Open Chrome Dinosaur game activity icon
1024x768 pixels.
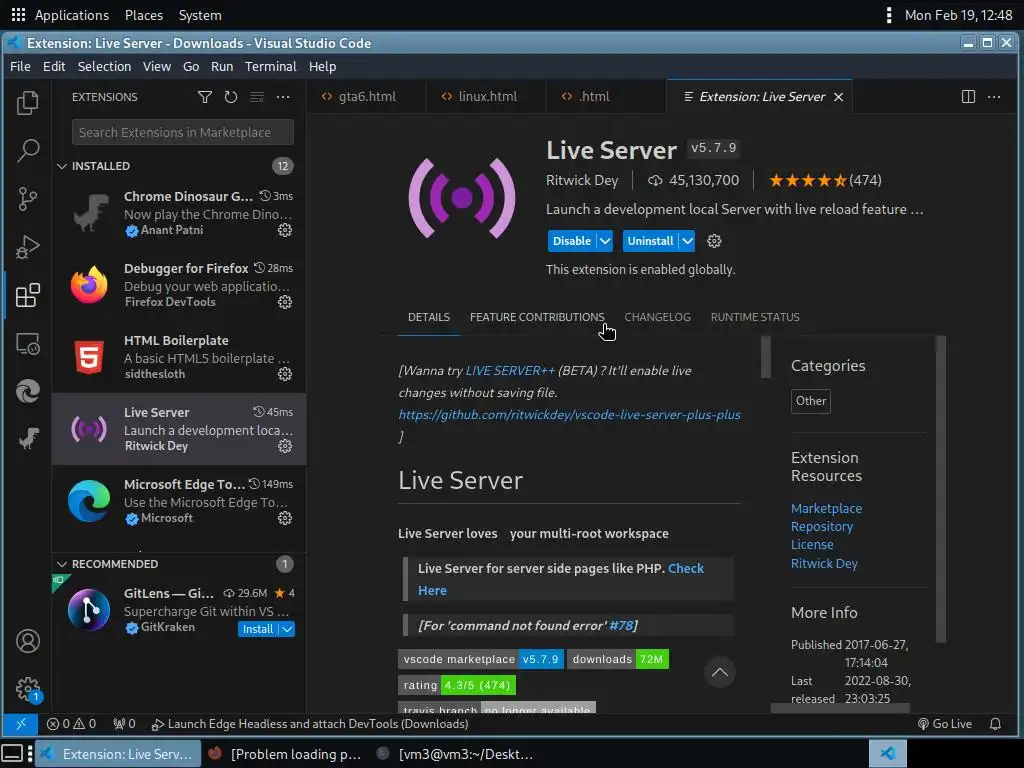[x=27, y=439]
